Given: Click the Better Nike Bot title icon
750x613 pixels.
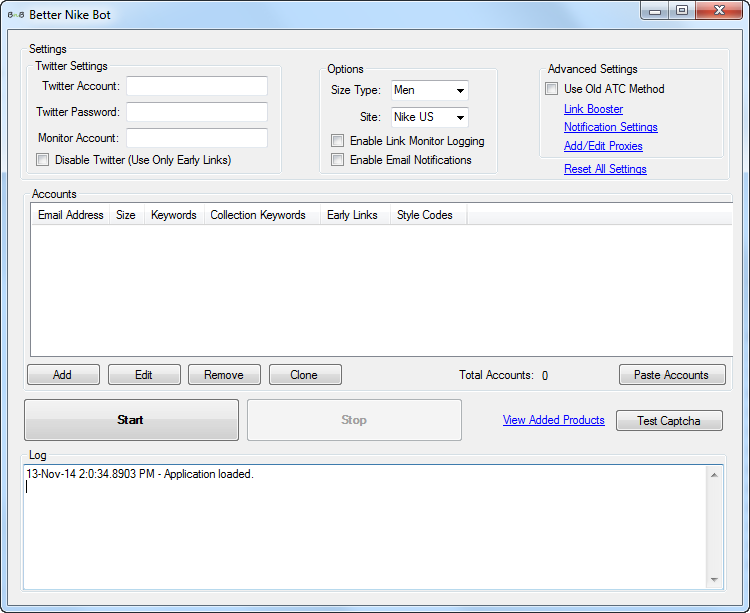Looking at the screenshot, I should click(x=15, y=15).
